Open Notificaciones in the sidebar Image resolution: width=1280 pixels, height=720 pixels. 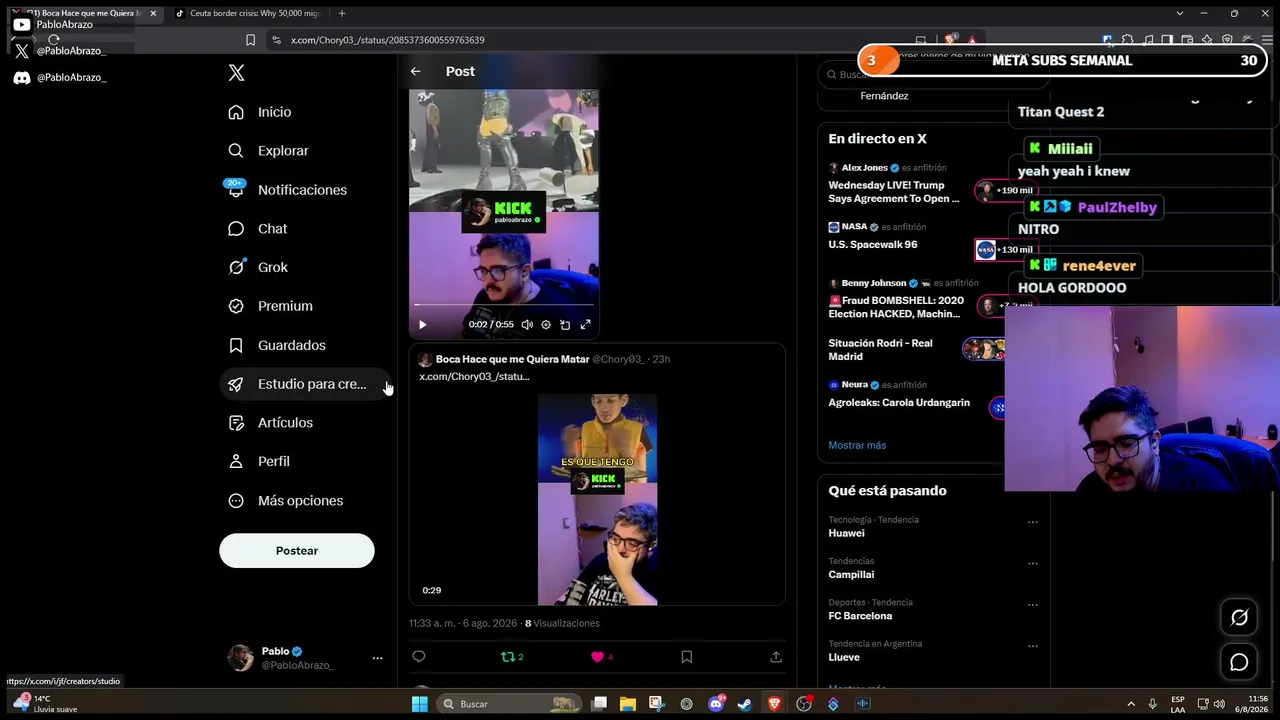pos(287,190)
